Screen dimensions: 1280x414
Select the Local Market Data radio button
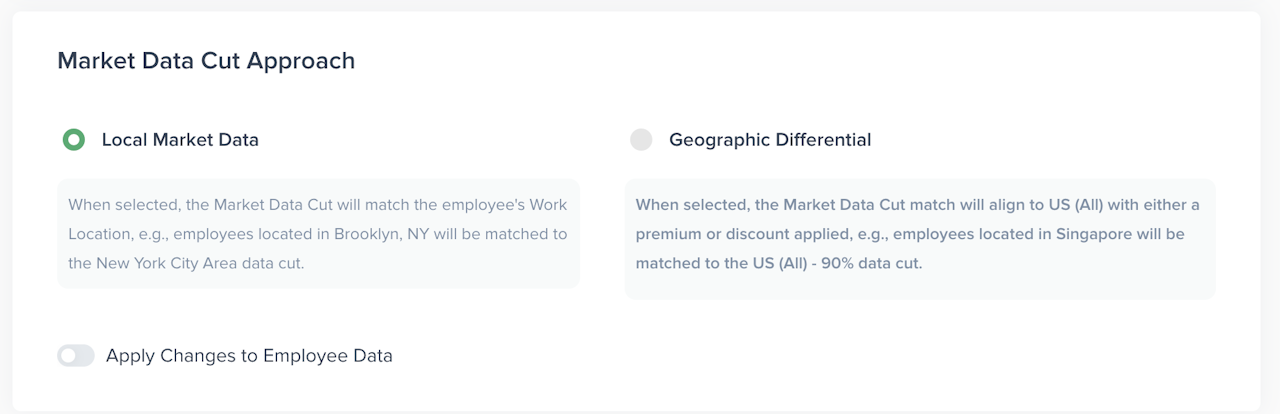click(73, 140)
